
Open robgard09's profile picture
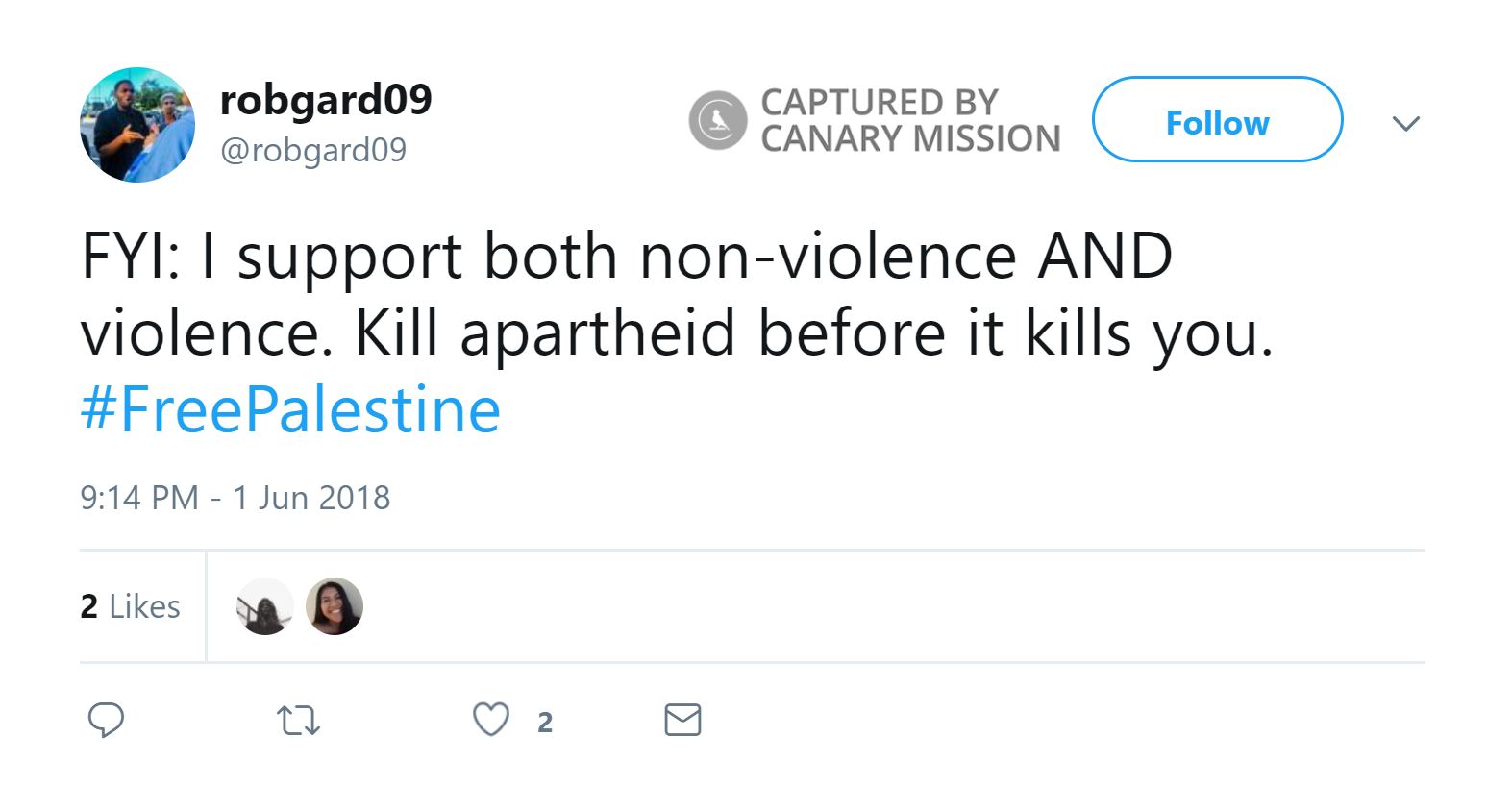tap(137, 124)
